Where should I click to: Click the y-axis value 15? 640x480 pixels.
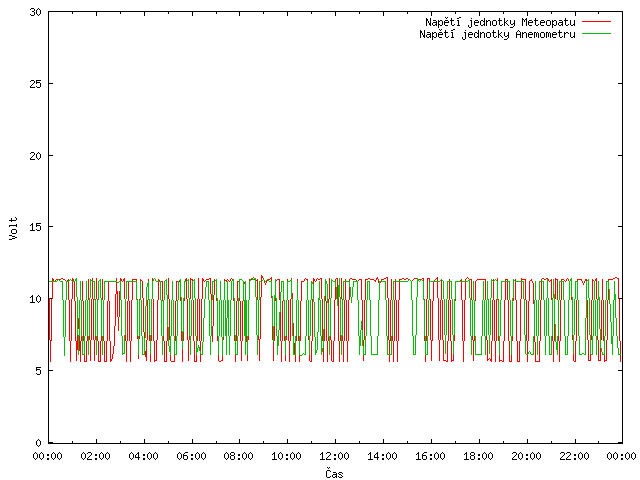coord(36,227)
